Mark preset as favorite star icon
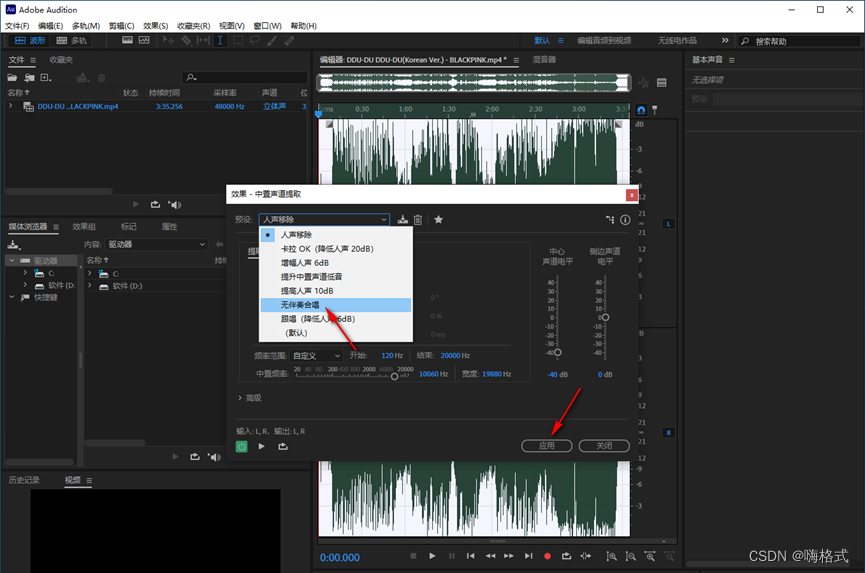Screen dimensions: 865x573 (439, 219)
